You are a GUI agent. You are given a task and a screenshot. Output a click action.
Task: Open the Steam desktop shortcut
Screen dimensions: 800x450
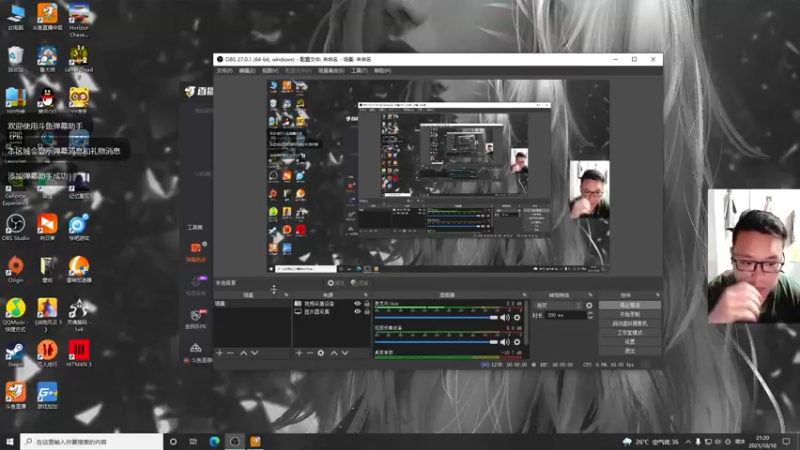tap(15, 354)
